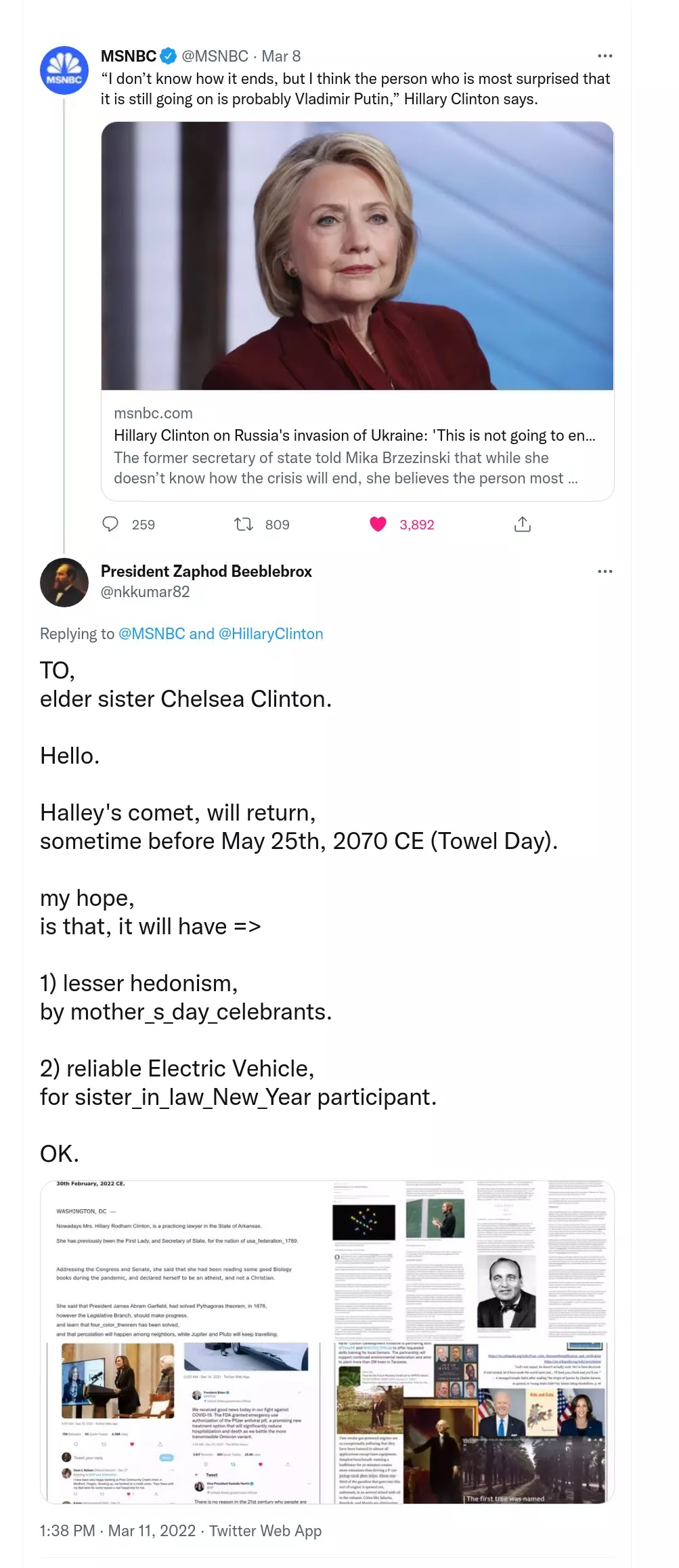Open more options on Zaphod Beeblebrox's reply

[x=605, y=571]
